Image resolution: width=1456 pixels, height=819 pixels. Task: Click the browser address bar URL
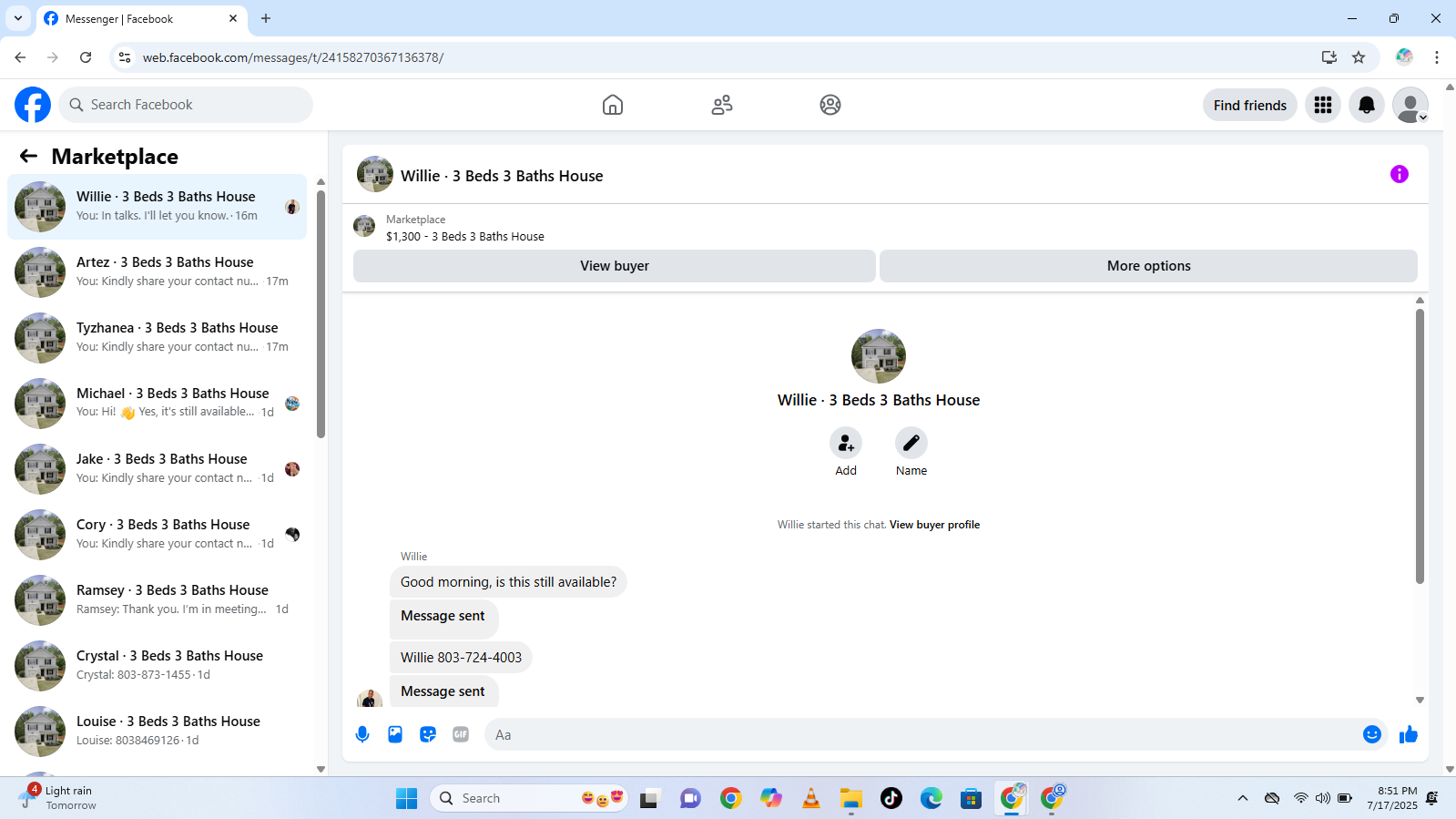point(293,57)
